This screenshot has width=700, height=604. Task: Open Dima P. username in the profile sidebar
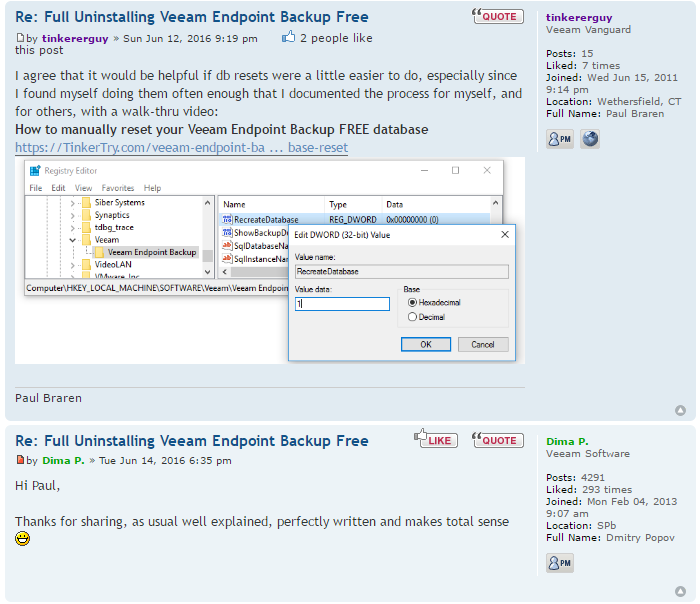(x=567, y=442)
